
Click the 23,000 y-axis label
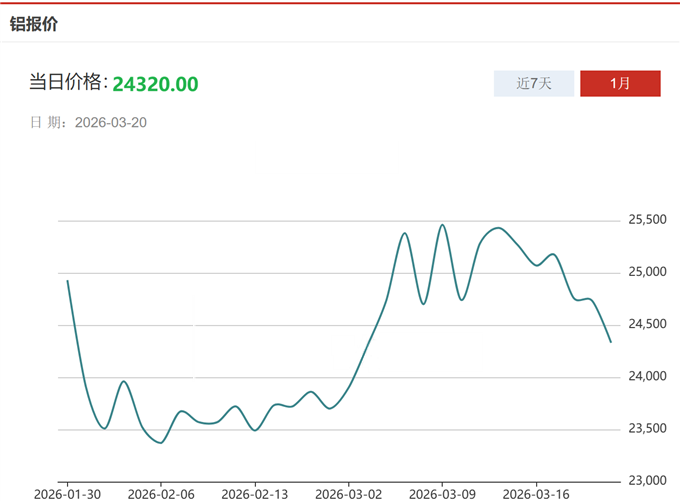tap(647, 480)
